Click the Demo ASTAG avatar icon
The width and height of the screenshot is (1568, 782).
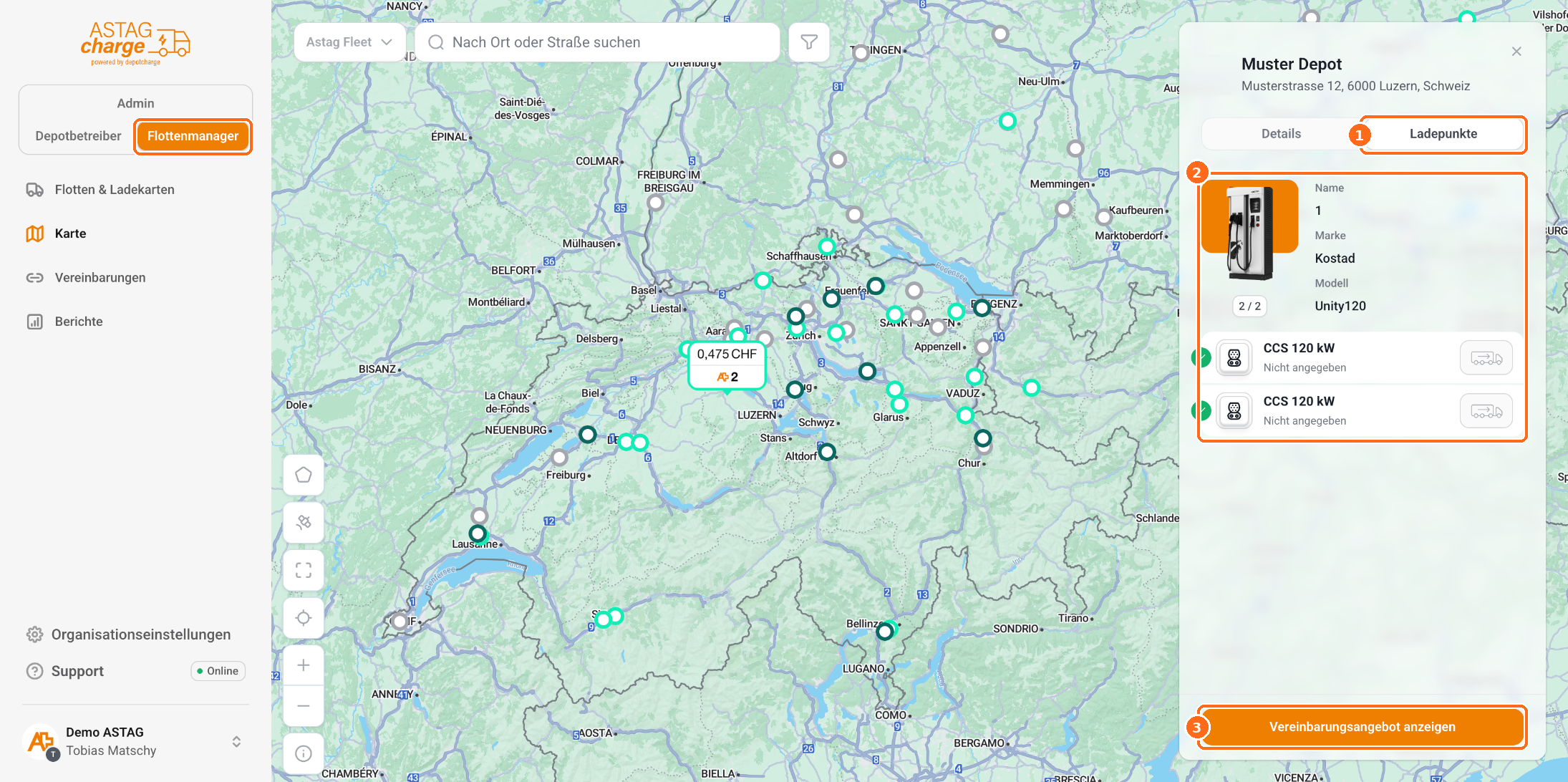click(42, 742)
